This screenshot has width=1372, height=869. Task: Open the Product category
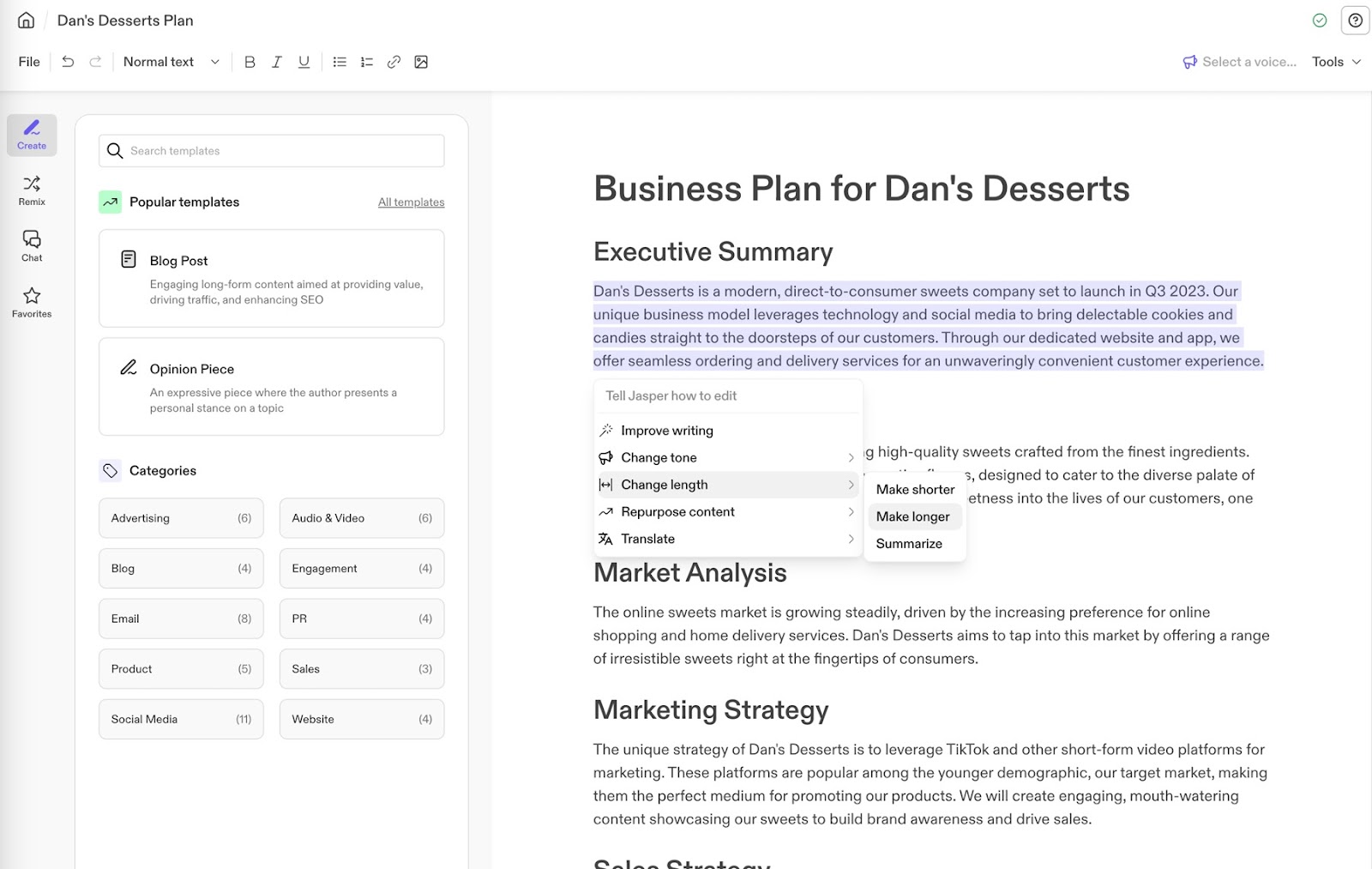pos(181,669)
